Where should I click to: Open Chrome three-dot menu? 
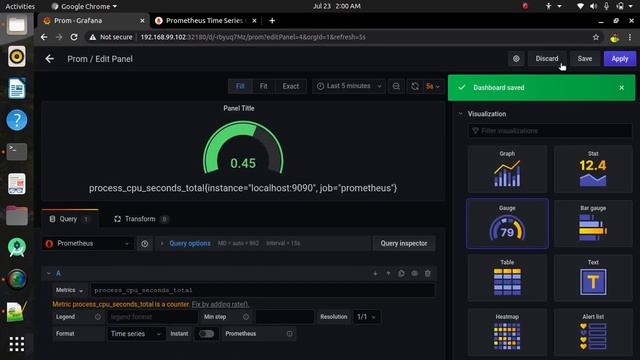pos(630,37)
